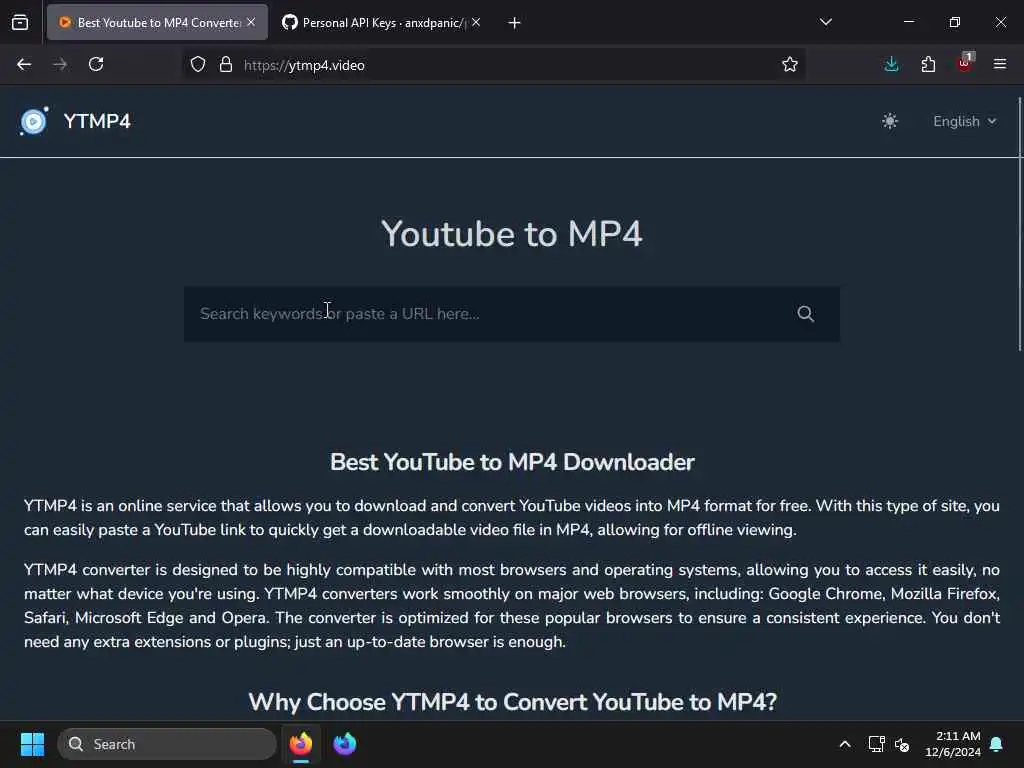Go back with the browser back arrow
The height and width of the screenshot is (768, 1024).
point(24,65)
